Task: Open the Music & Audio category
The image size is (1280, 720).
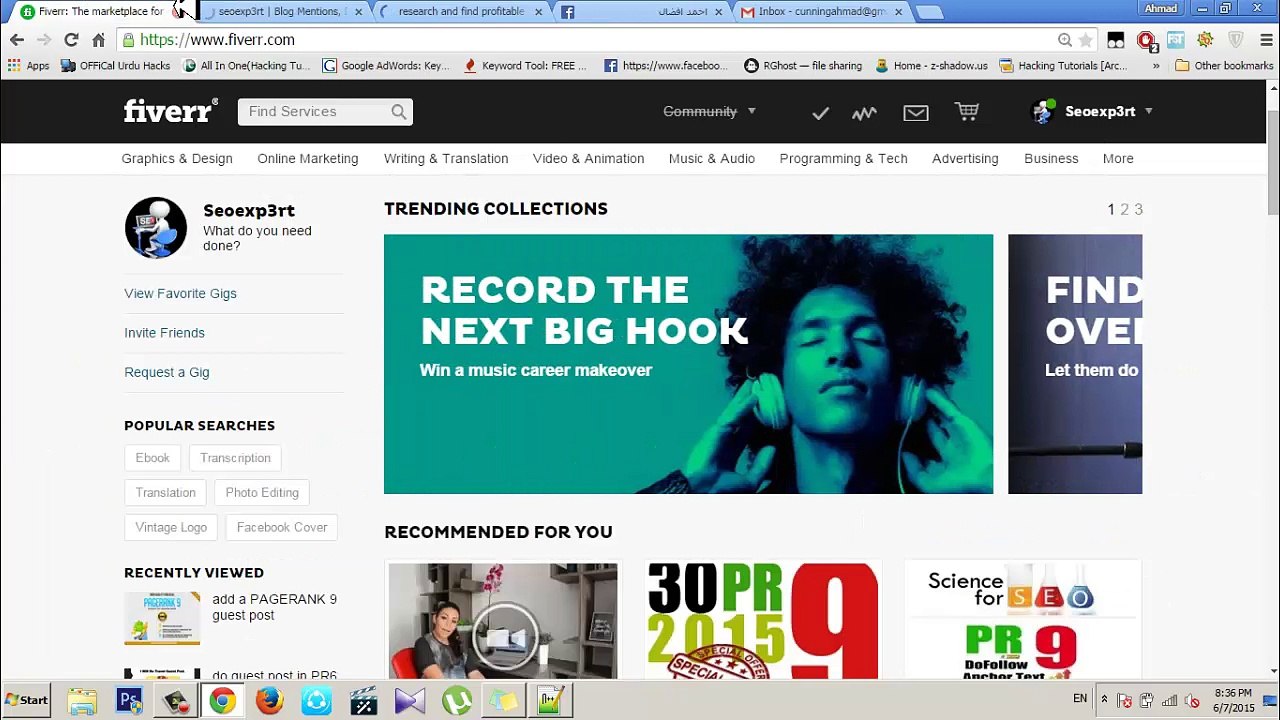Action: tap(711, 158)
